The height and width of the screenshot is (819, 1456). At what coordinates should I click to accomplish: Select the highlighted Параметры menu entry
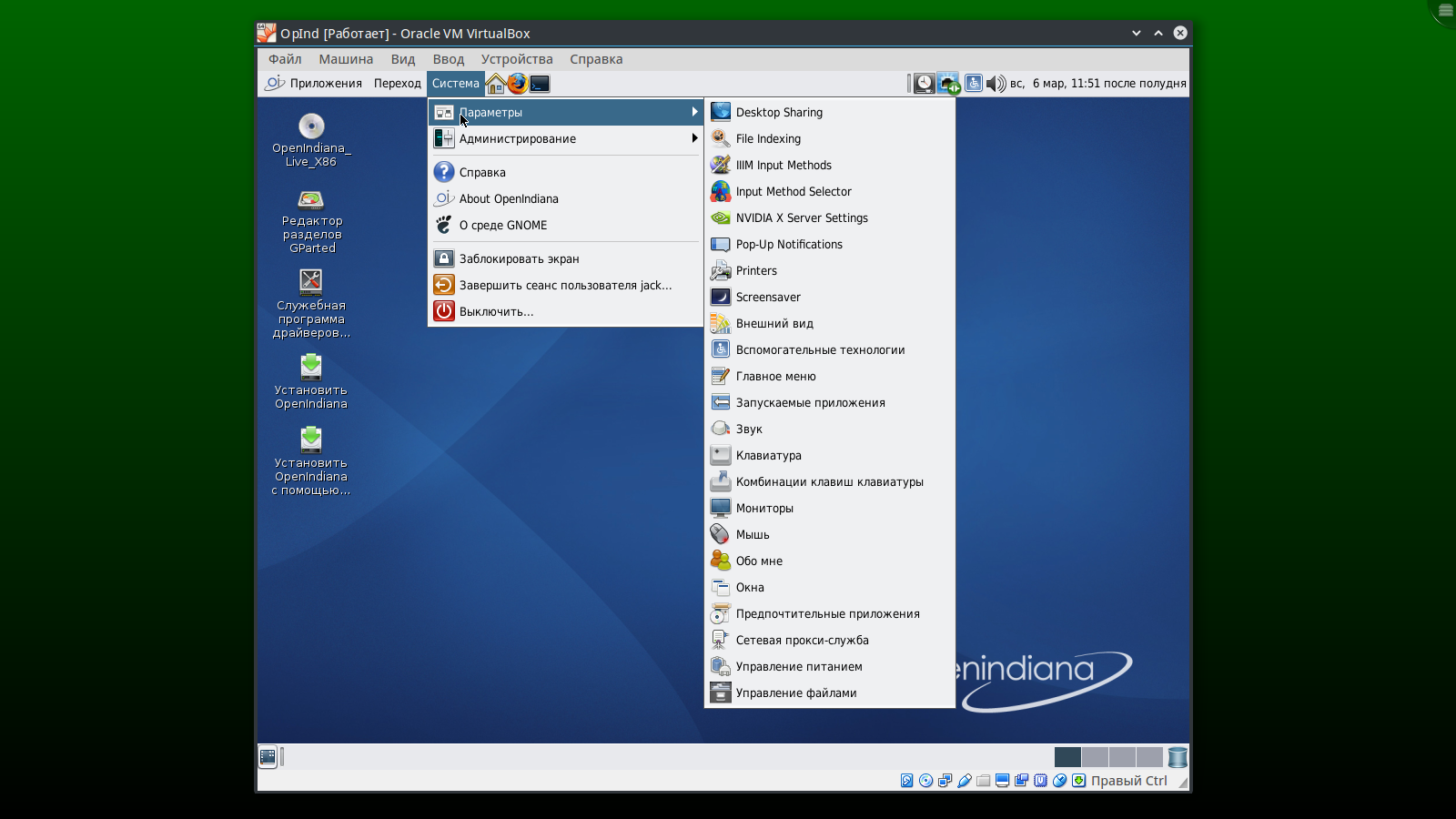[566, 112]
